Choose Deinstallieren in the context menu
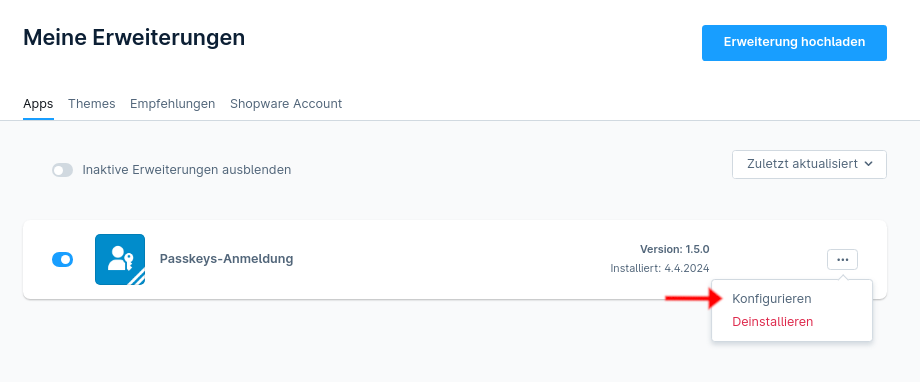This screenshot has width=920, height=382. coord(773,322)
